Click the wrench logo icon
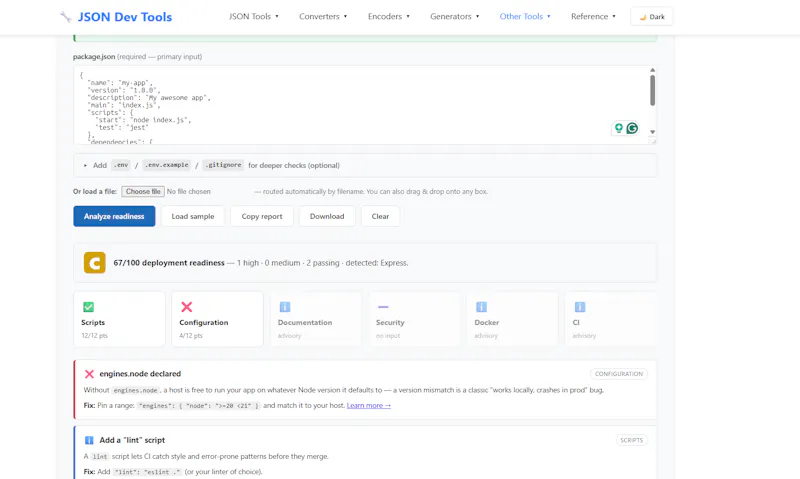This screenshot has height=479, width=800. tap(65, 17)
